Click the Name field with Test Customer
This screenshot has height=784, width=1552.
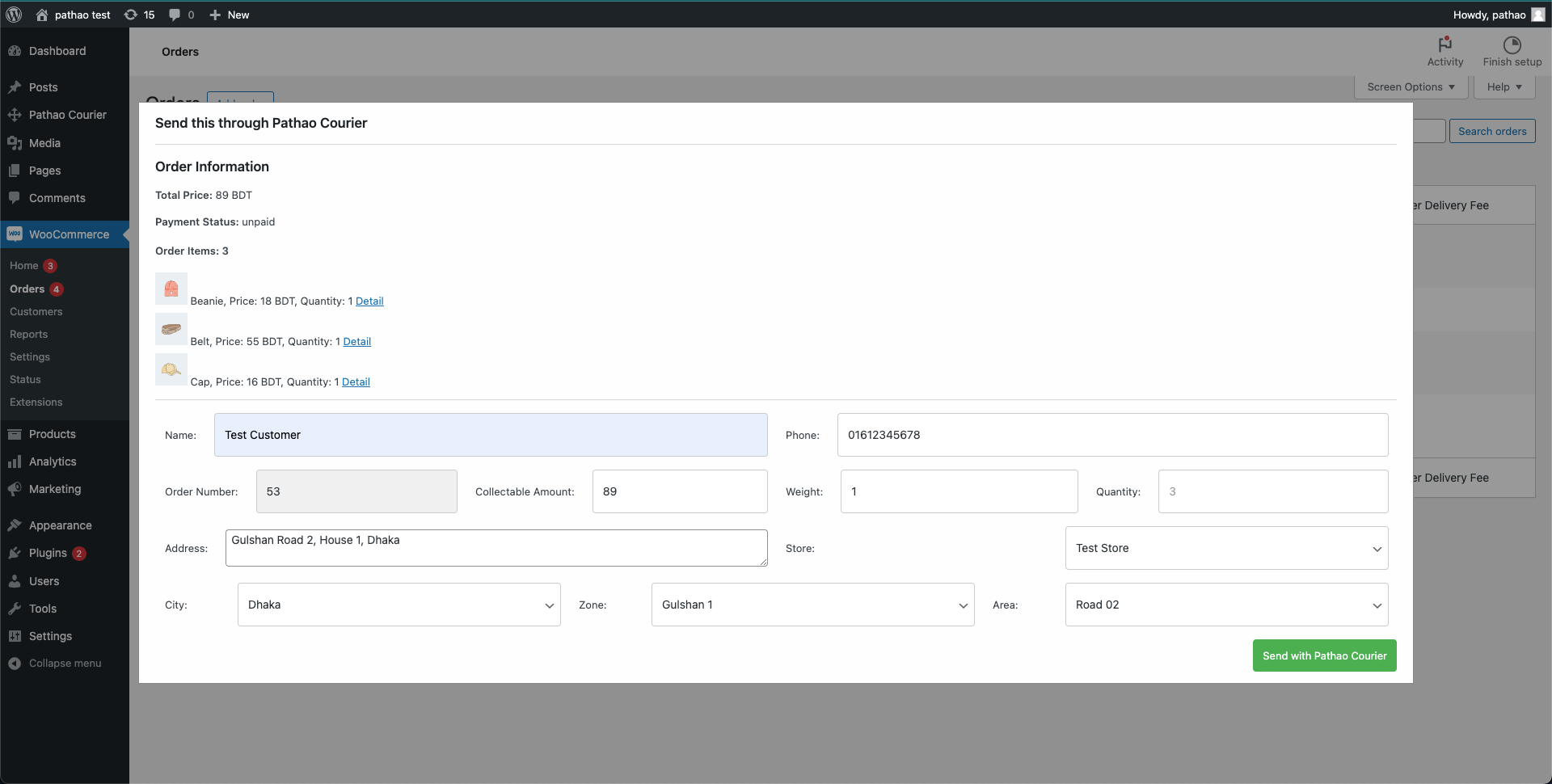(491, 435)
